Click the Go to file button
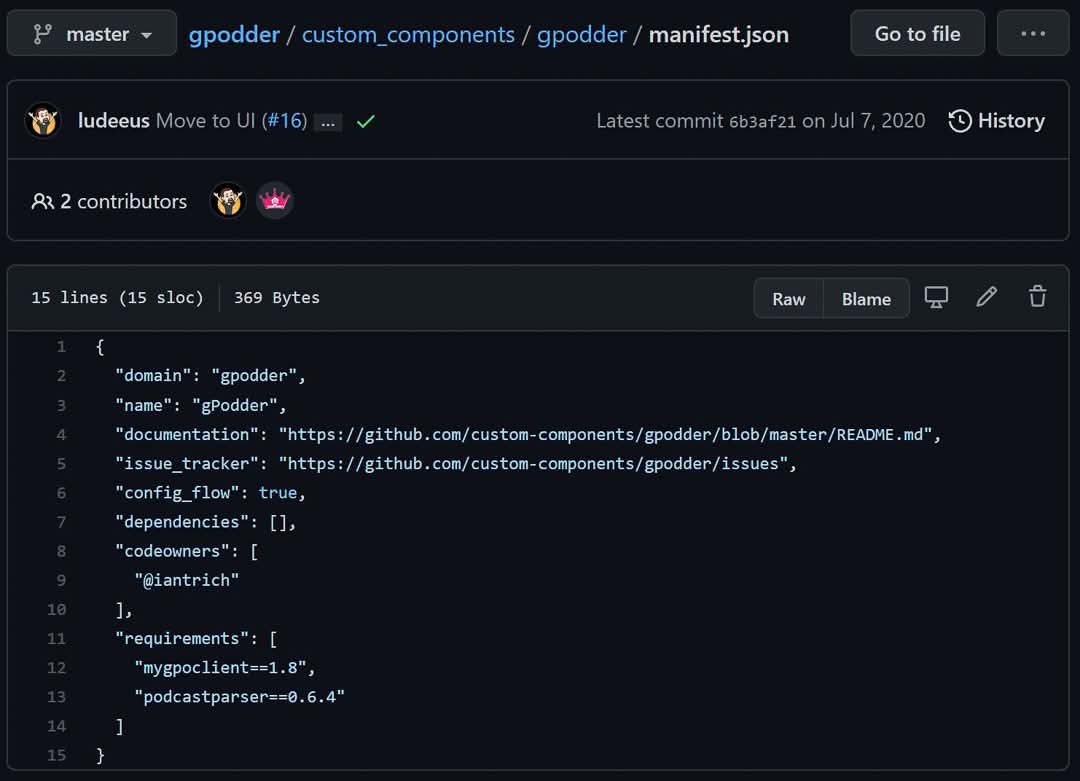Viewport: 1080px width, 781px height. point(917,34)
